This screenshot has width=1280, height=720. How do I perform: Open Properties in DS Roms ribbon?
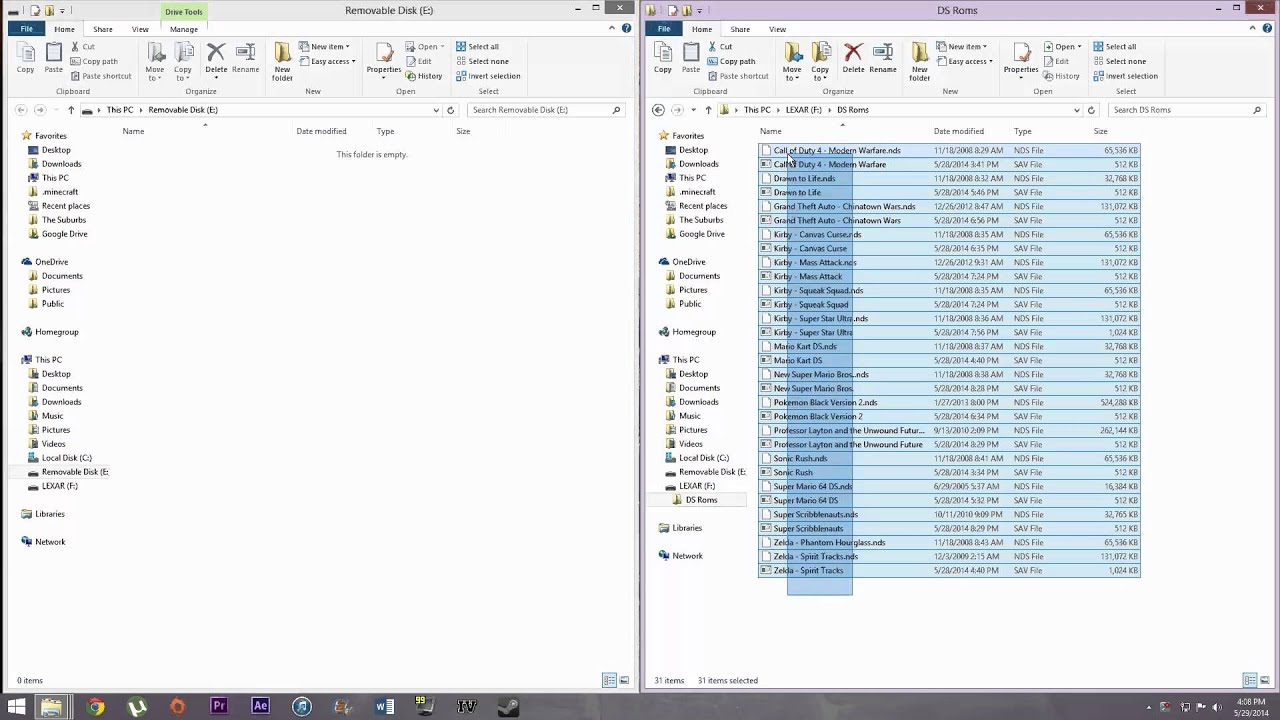click(x=1020, y=58)
